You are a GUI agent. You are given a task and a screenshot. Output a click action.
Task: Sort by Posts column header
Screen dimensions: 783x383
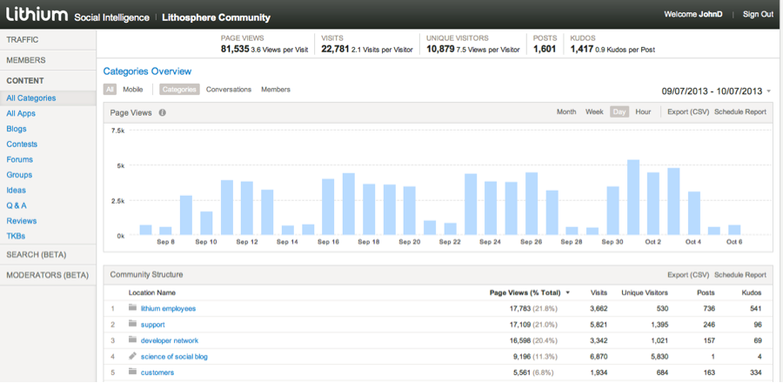(x=706, y=293)
